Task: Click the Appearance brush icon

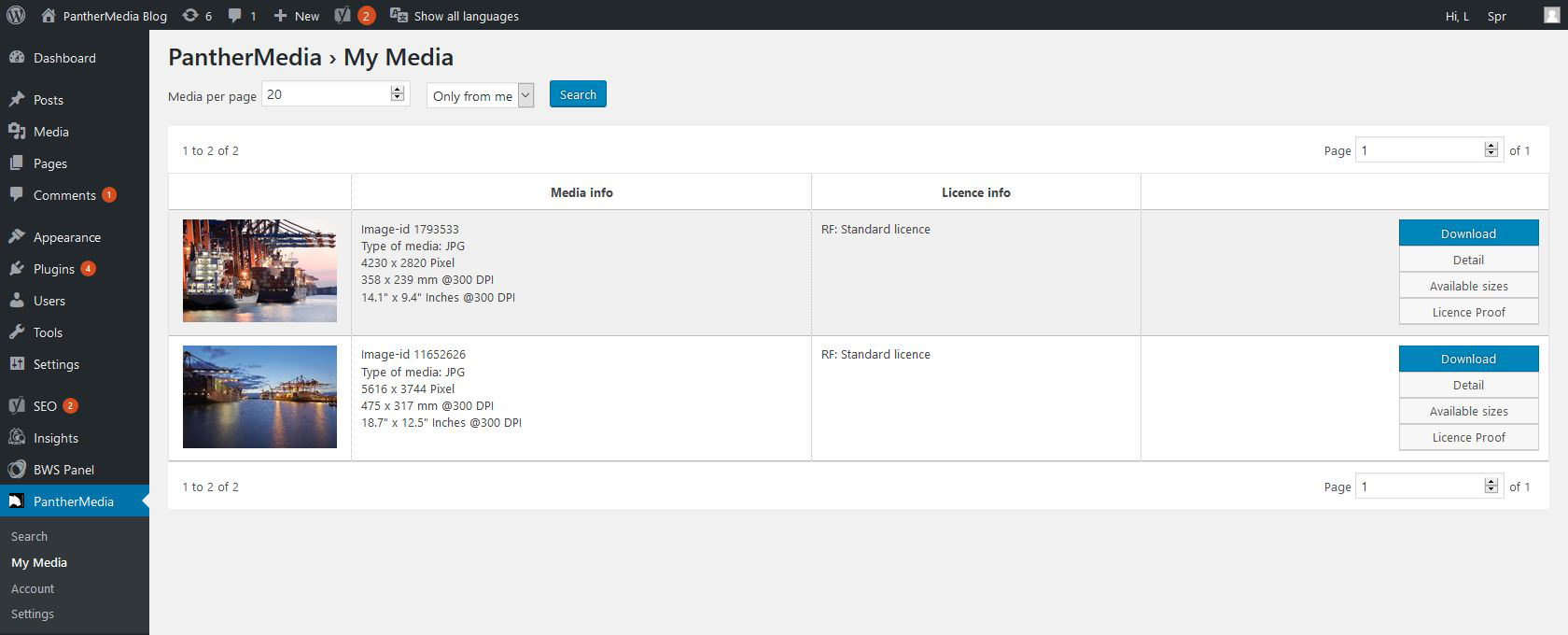Action: pyautogui.click(x=16, y=236)
